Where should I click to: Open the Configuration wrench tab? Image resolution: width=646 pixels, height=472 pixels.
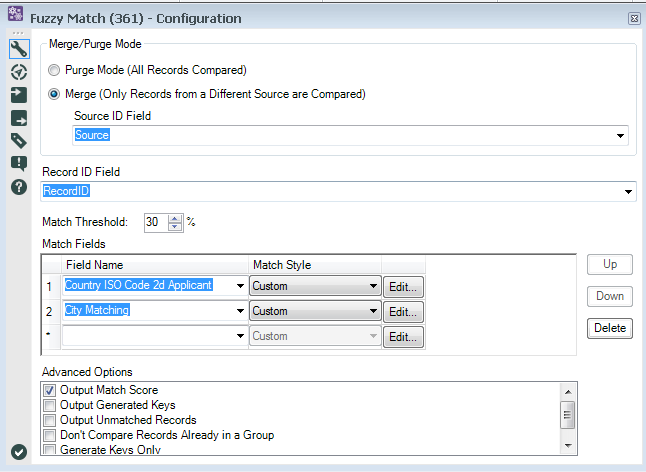click(18, 49)
